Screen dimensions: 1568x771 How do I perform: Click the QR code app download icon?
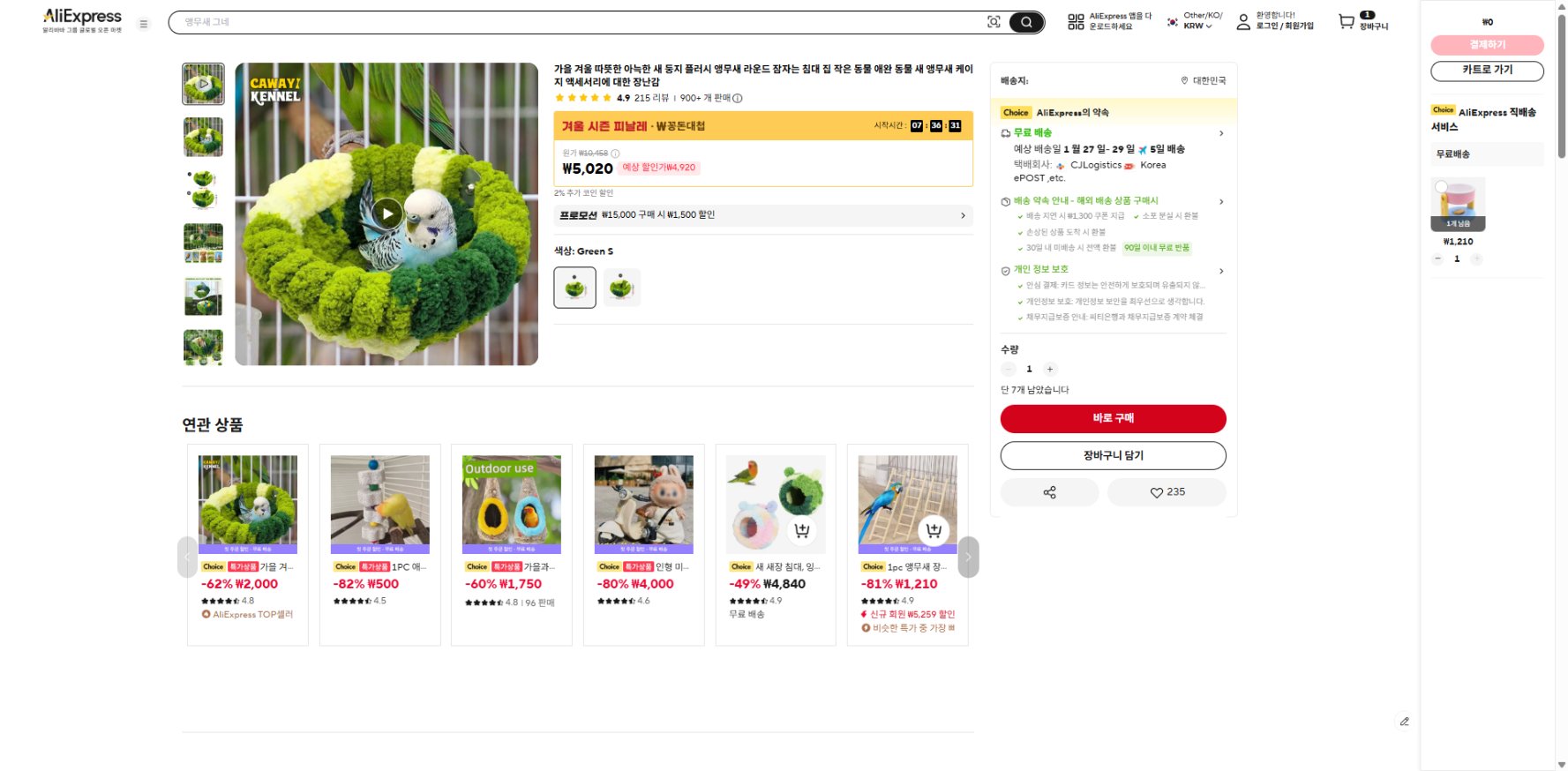pyautogui.click(x=1076, y=22)
